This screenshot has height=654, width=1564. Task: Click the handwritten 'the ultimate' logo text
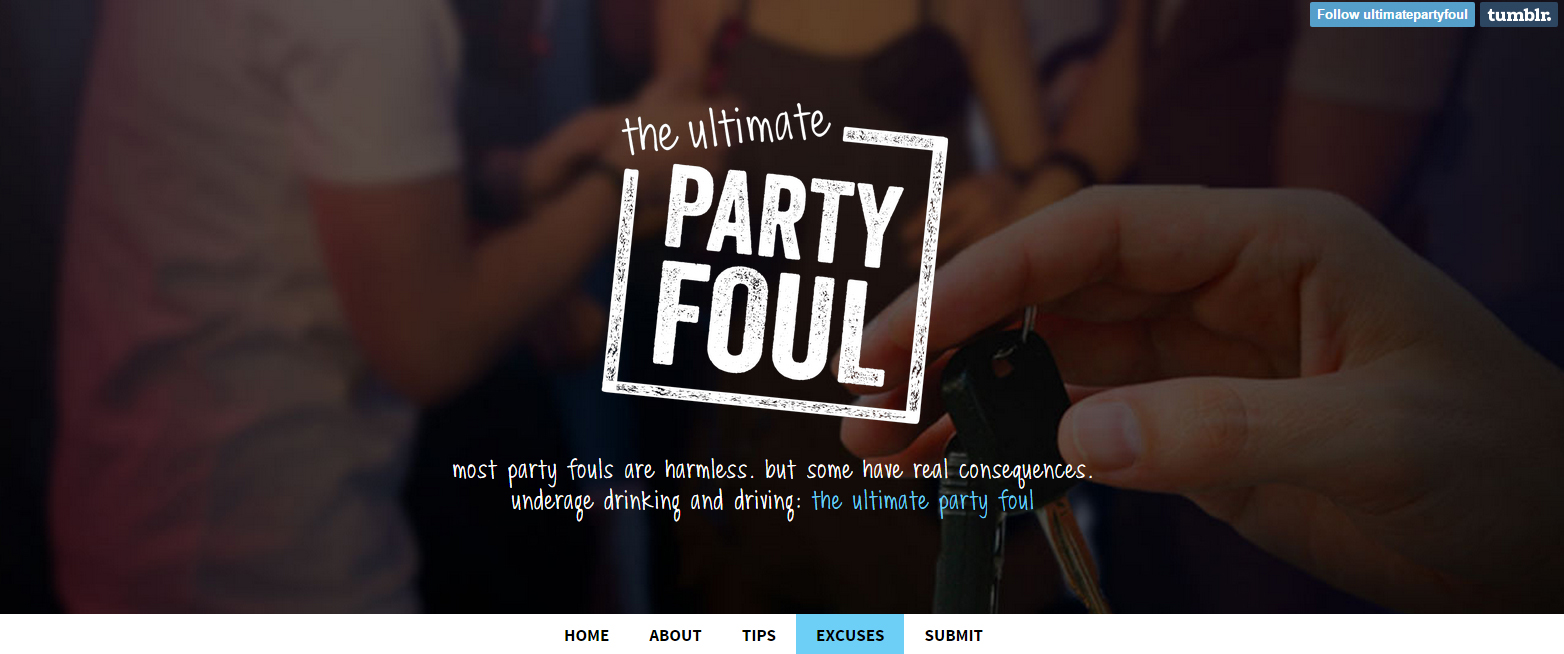(726, 129)
